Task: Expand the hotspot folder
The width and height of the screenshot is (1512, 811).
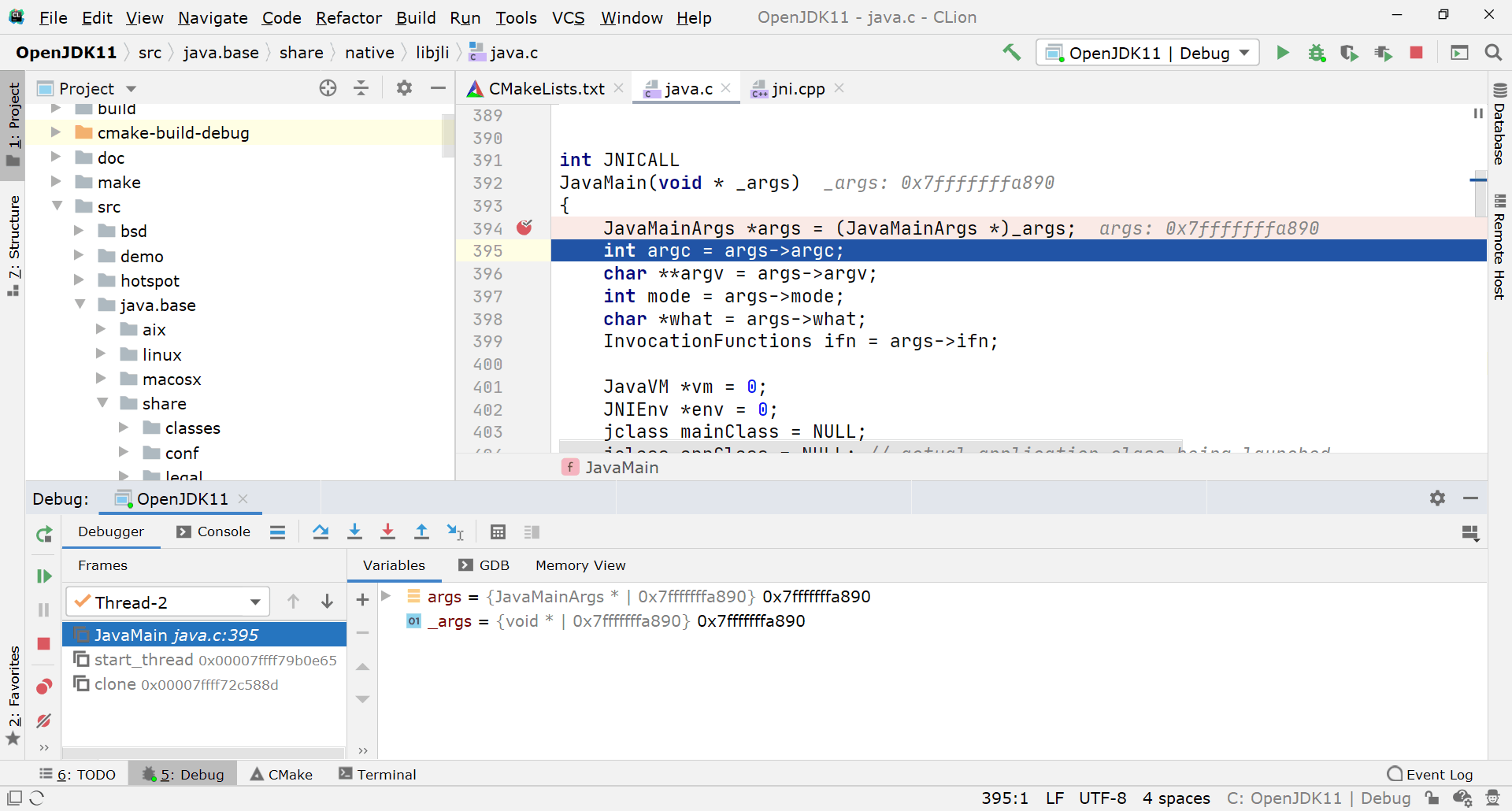Action: pos(78,280)
